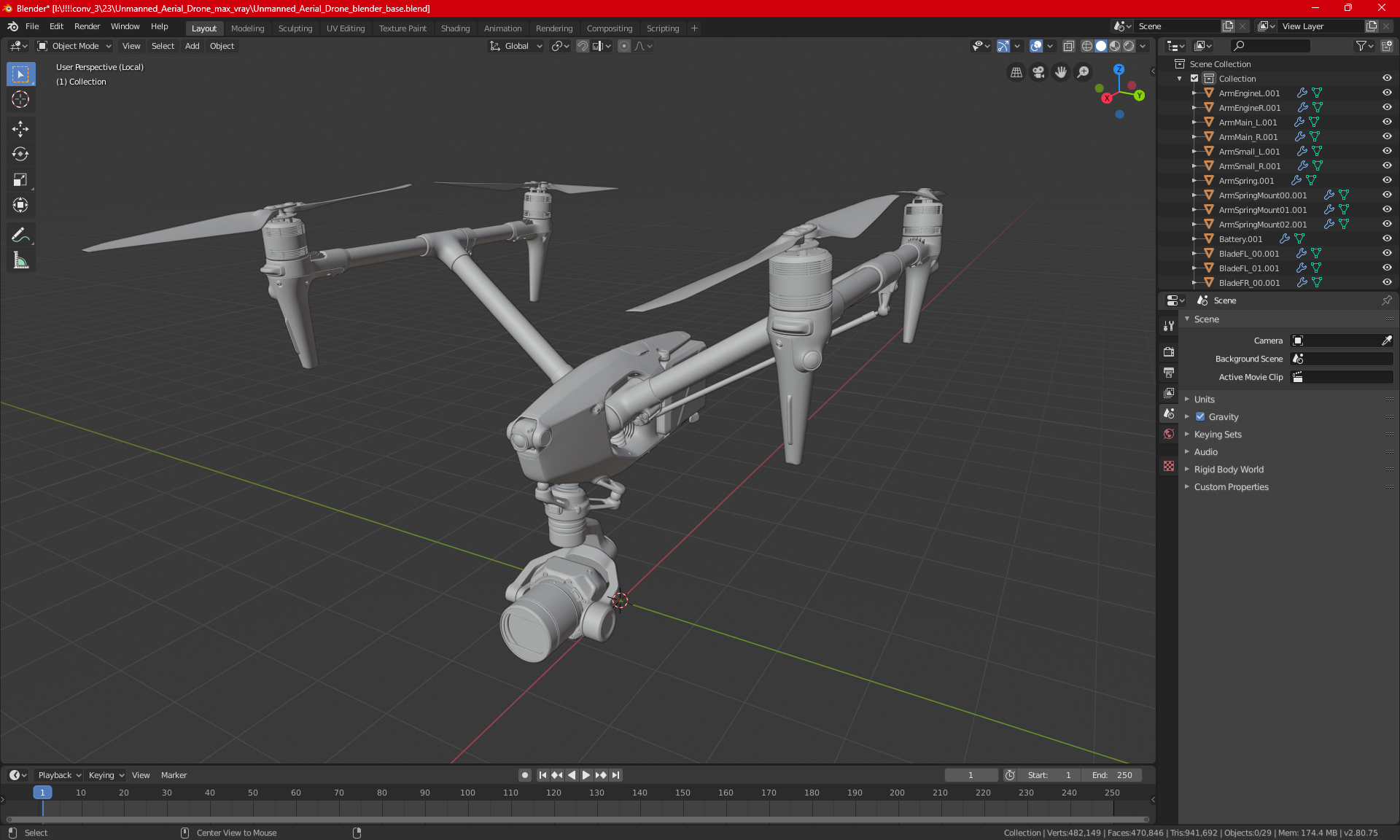Click the zoom view magnifier icon
Screen dimensions: 1400x840
pos(1084,72)
